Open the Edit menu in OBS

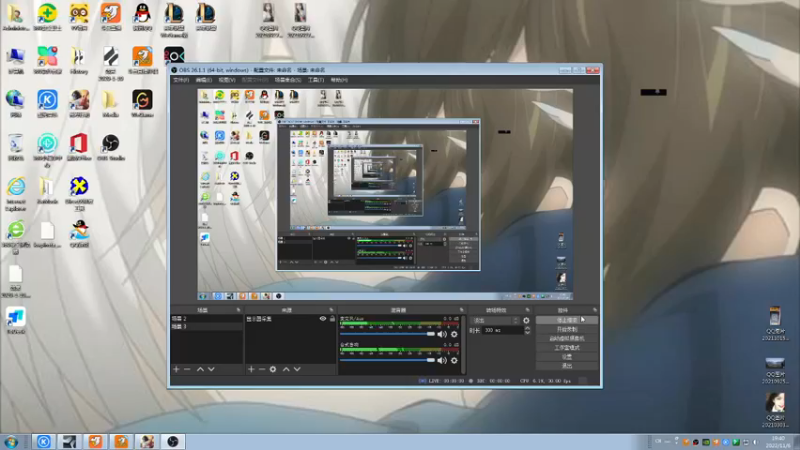coord(204,80)
